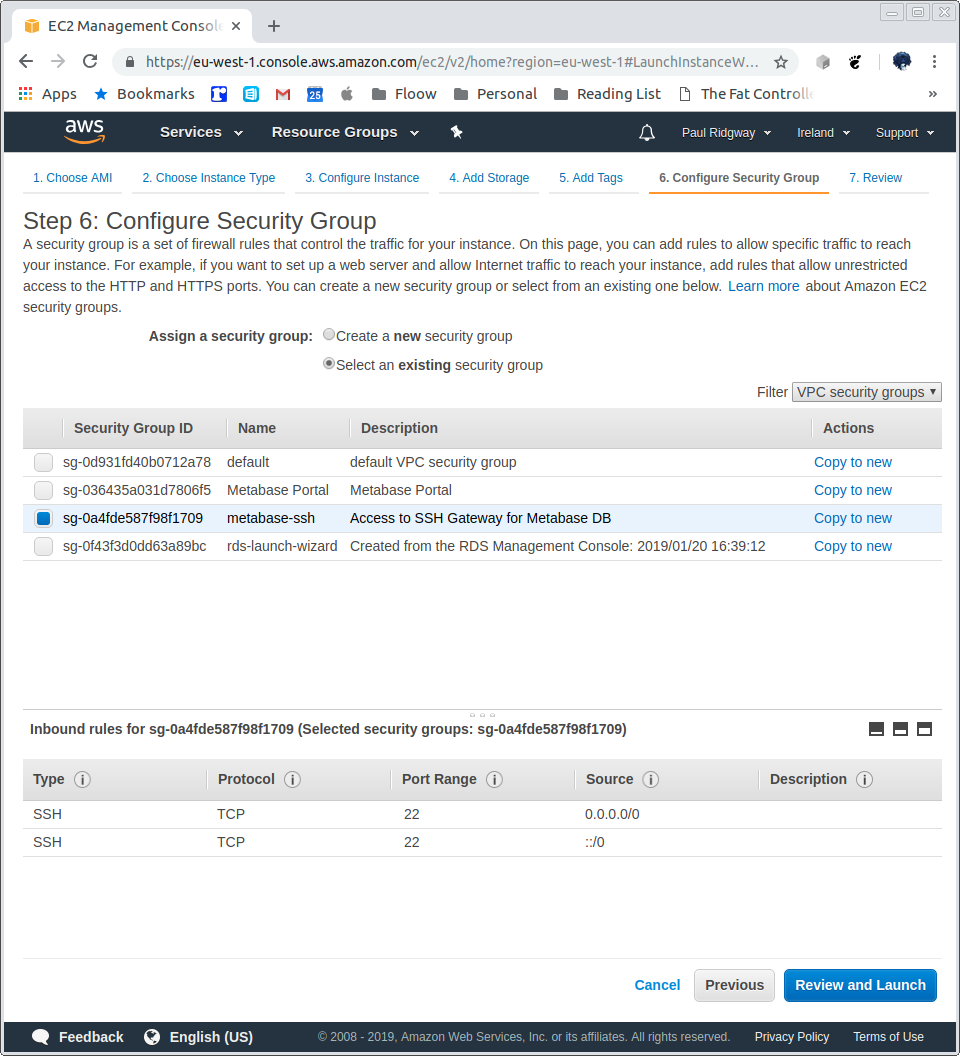Reload the page with the refresh icon

point(90,62)
